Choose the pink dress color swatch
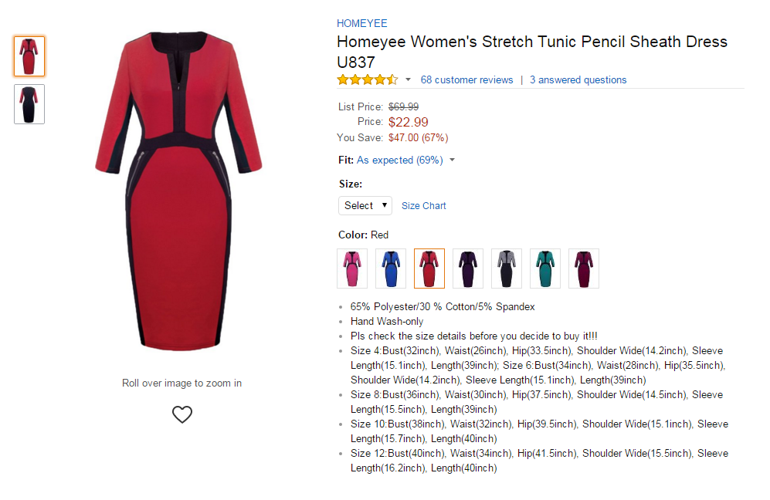Image resolution: width=770 pixels, height=500 pixels. [x=352, y=269]
